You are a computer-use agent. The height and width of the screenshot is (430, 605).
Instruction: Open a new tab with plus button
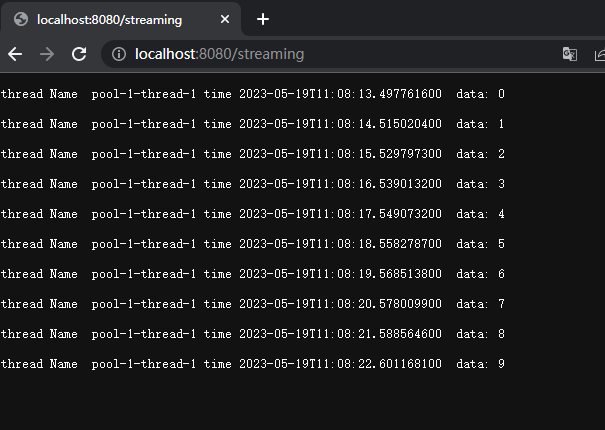263,19
